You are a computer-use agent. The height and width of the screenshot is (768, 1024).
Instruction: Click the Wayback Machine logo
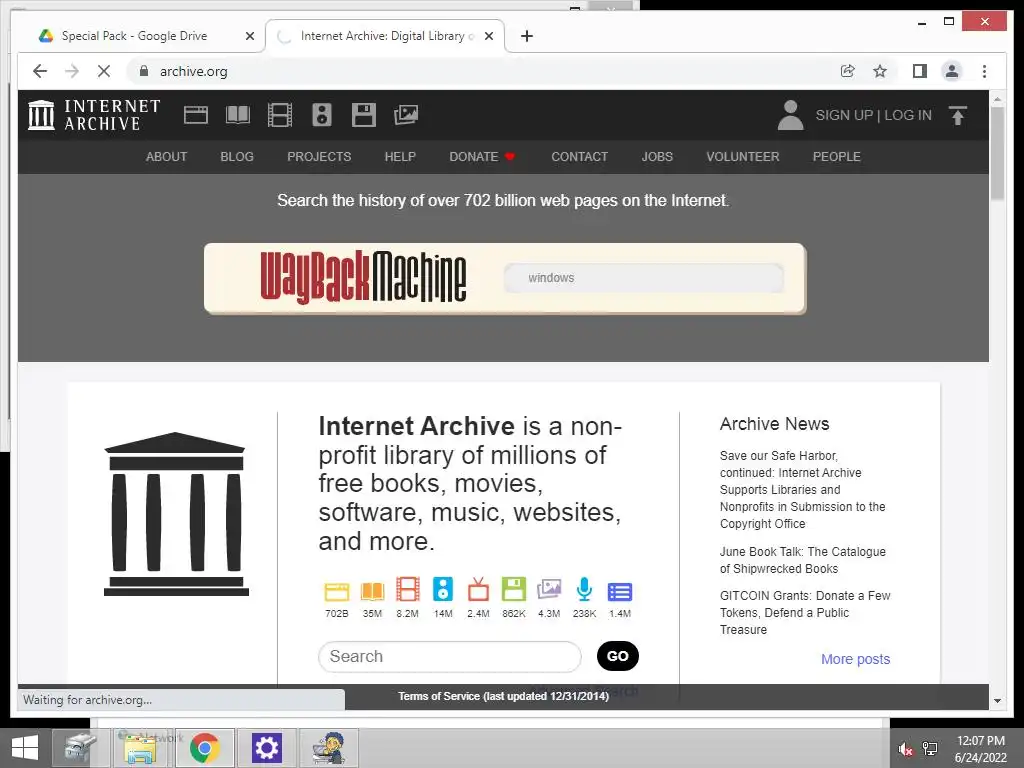click(x=363, y=278)
